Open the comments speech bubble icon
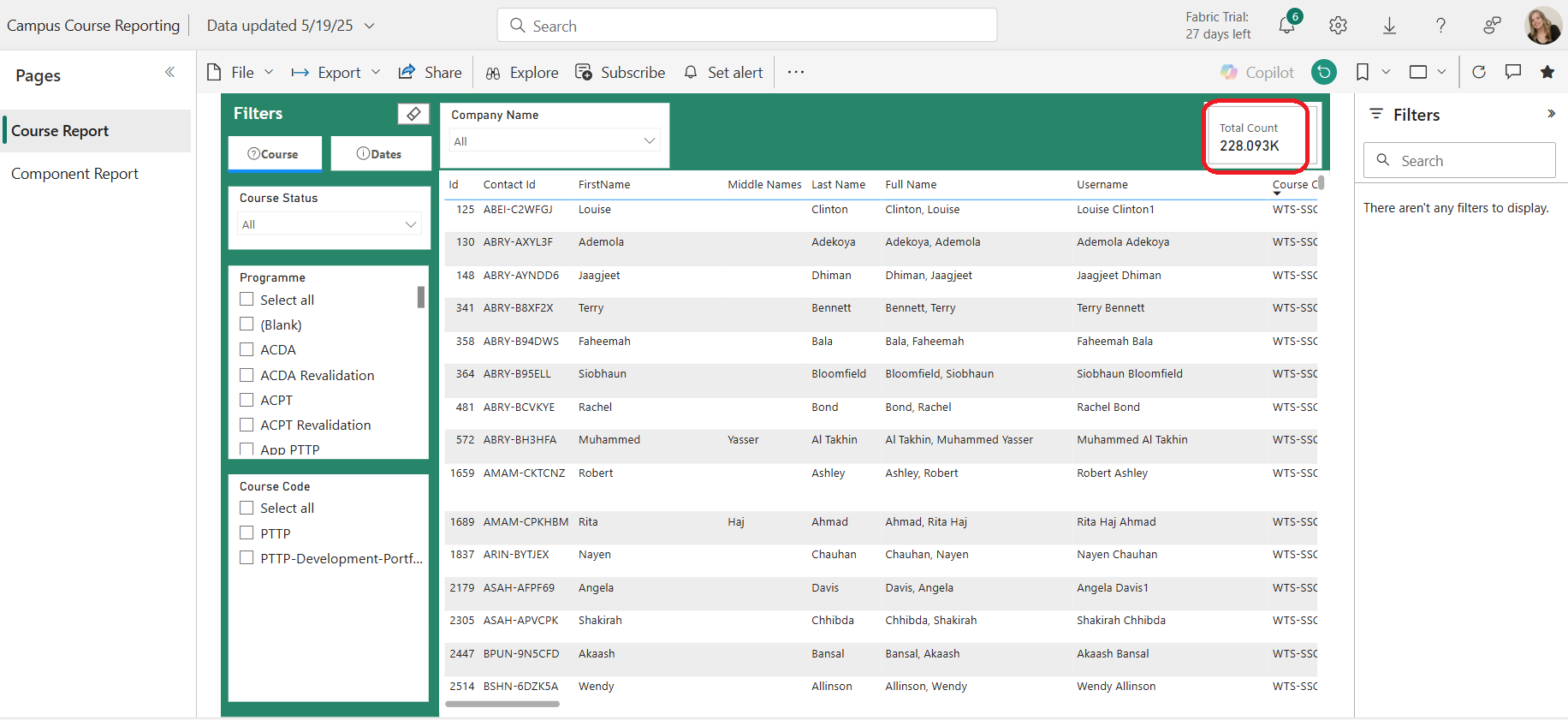This screenshot has height=720, width=1568. click(x=1513, y=72)
